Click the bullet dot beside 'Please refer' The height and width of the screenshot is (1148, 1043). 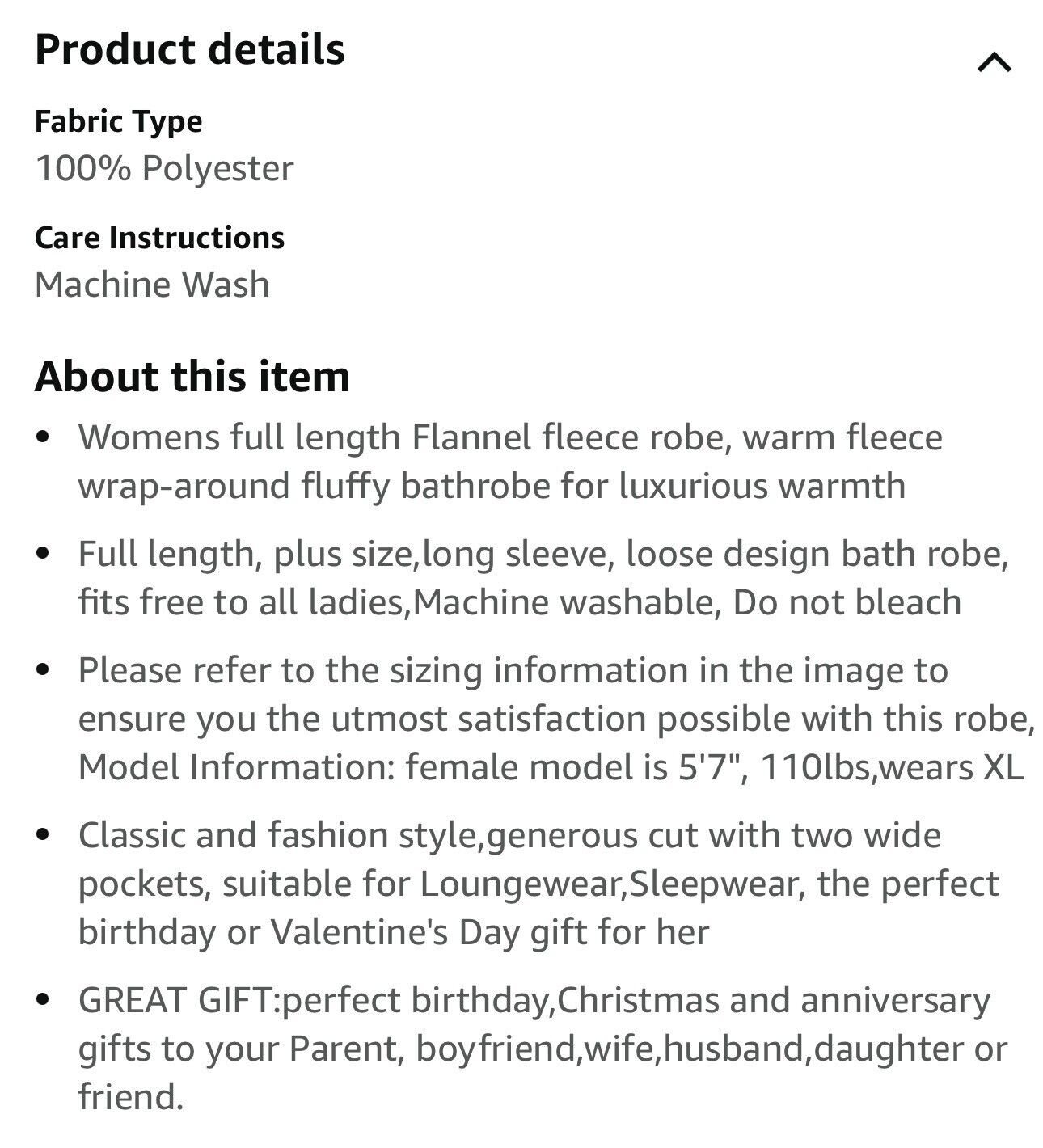point(44,671)
